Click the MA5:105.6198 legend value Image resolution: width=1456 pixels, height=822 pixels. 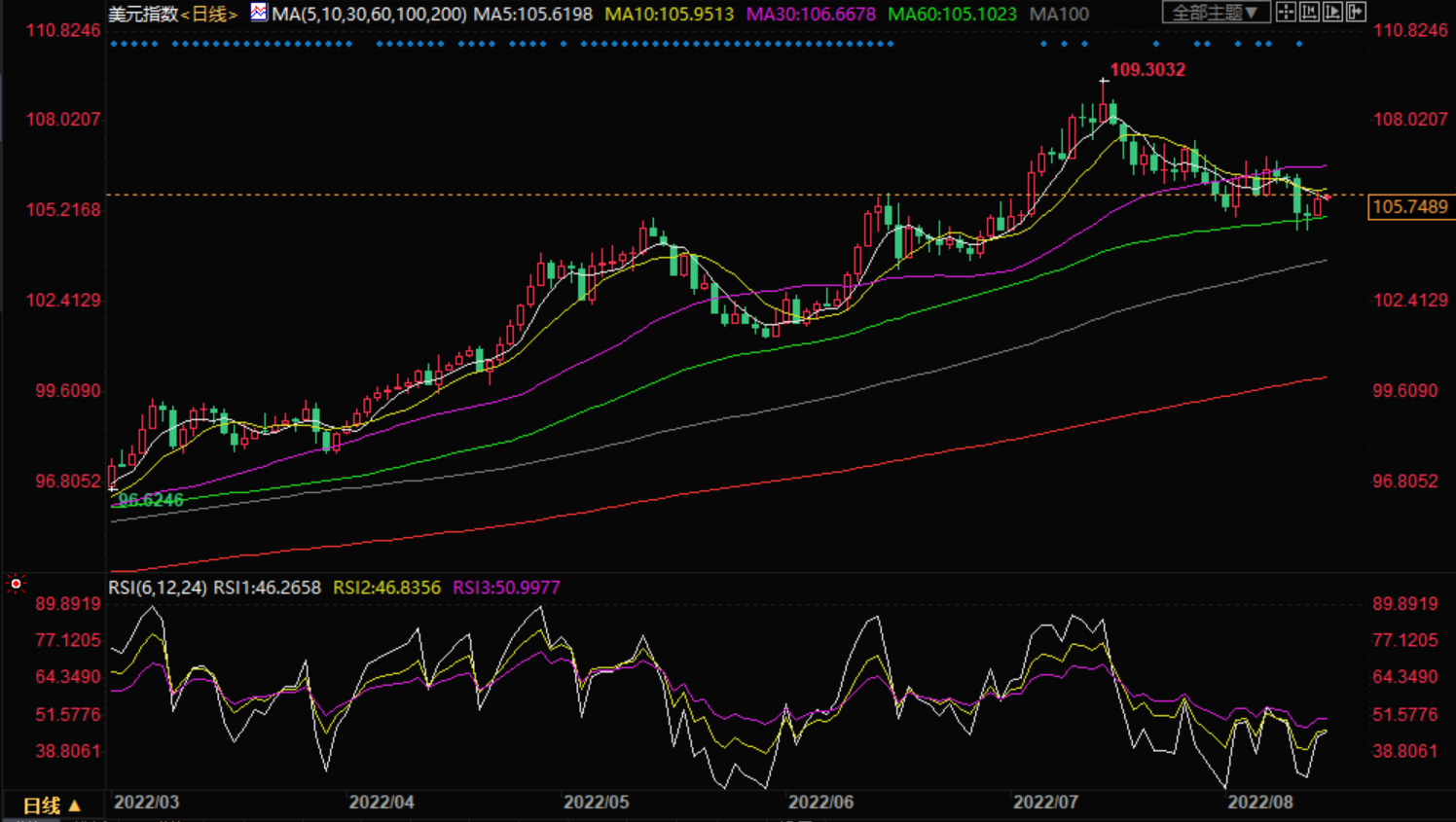[532, 15]
